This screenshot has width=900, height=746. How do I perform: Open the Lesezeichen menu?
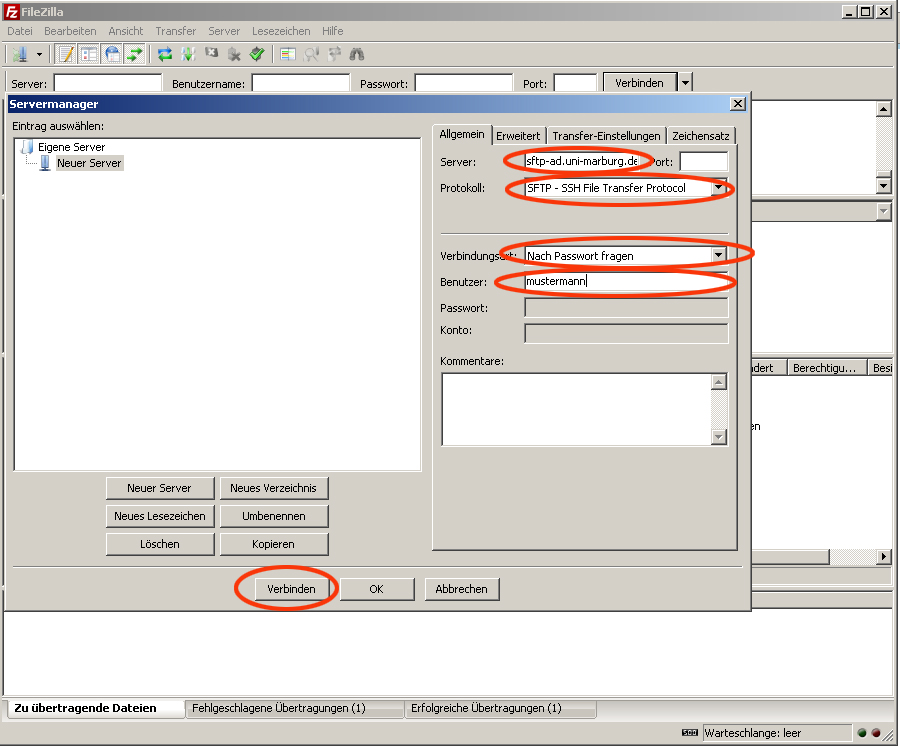(x=281, y=31)
